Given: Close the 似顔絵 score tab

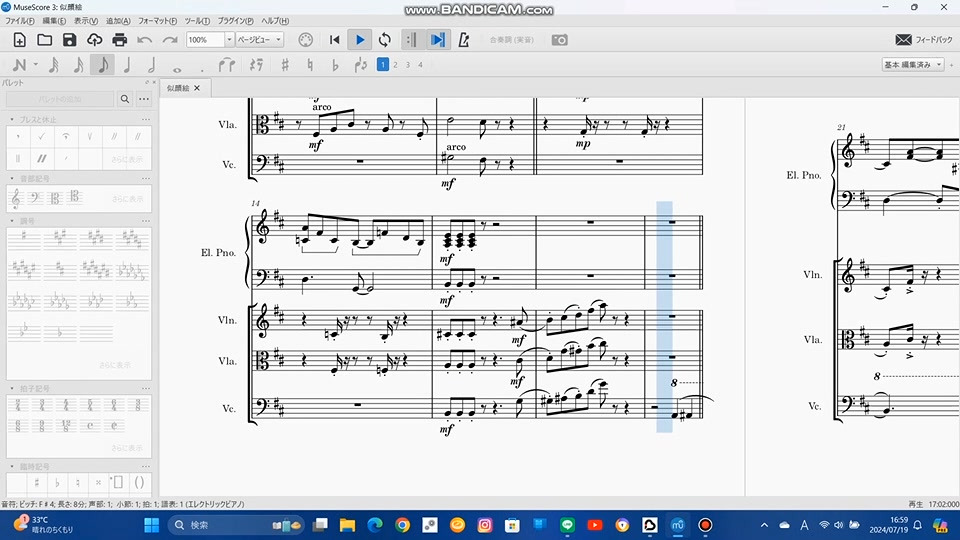Looking at the screenshot, I should 197,88.
